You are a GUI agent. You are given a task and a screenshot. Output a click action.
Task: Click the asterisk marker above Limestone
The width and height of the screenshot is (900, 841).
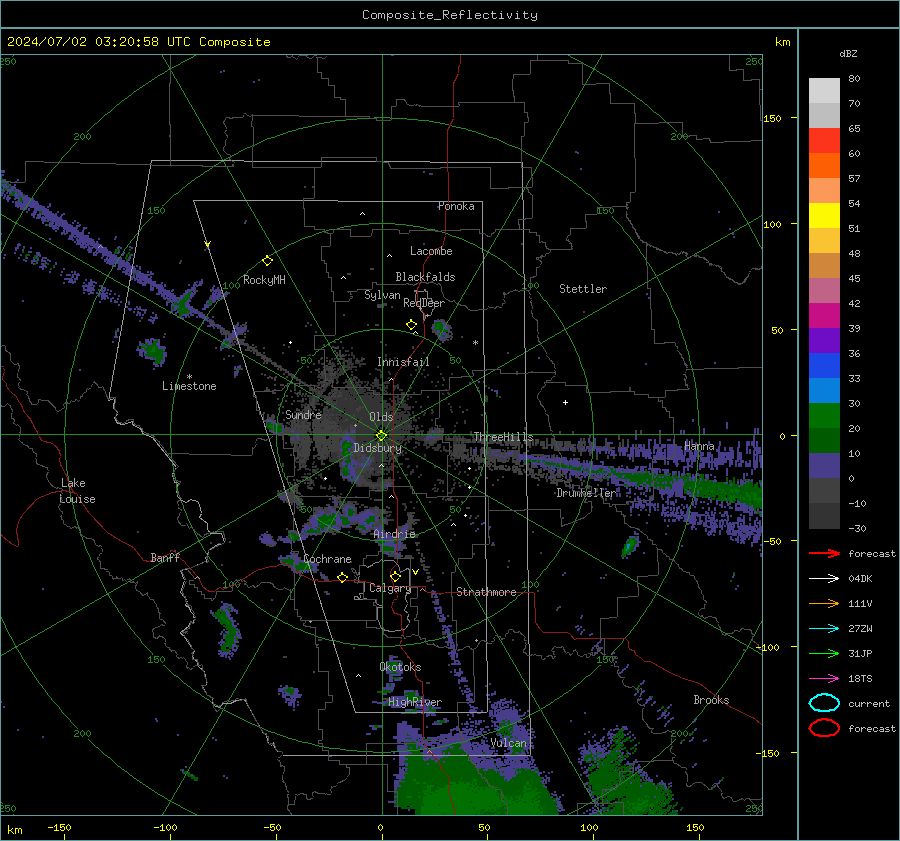pyautogui.click(x=189, y=377)
